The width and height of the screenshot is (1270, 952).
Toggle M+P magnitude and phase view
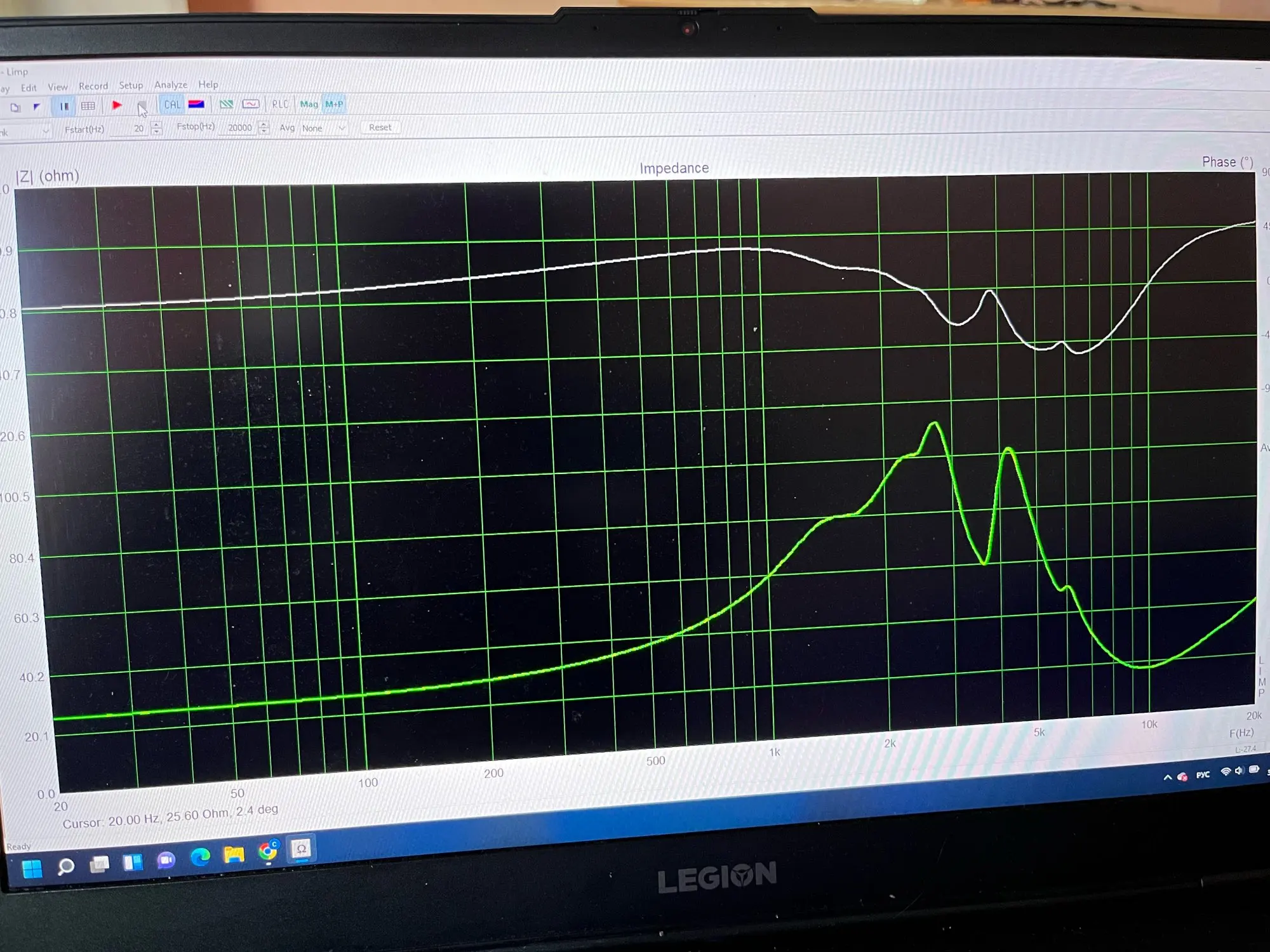pyautogui.click(x=334, y=104)
